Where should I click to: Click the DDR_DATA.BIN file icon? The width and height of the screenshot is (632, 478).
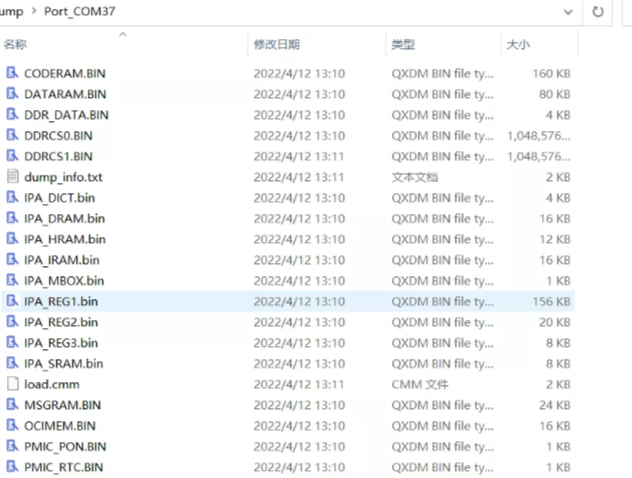[x=12, y=114]
